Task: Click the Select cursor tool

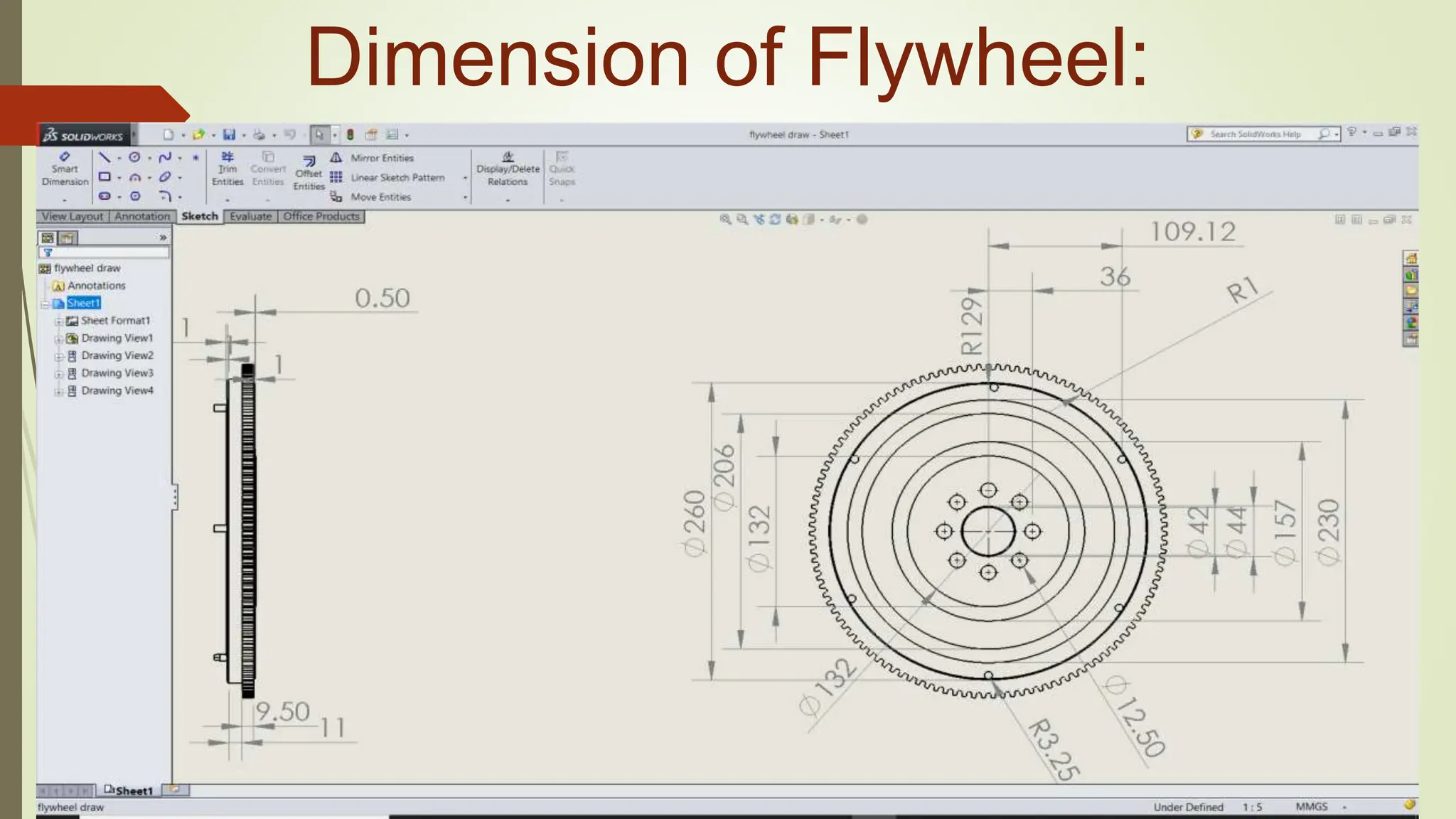Action: (x=319, y=134)
